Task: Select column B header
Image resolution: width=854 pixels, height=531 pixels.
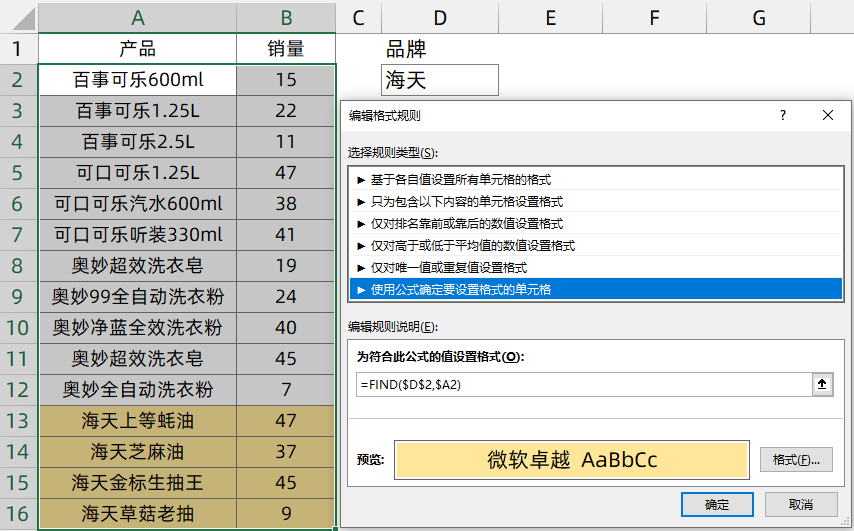Action: (x=286, y=18)
